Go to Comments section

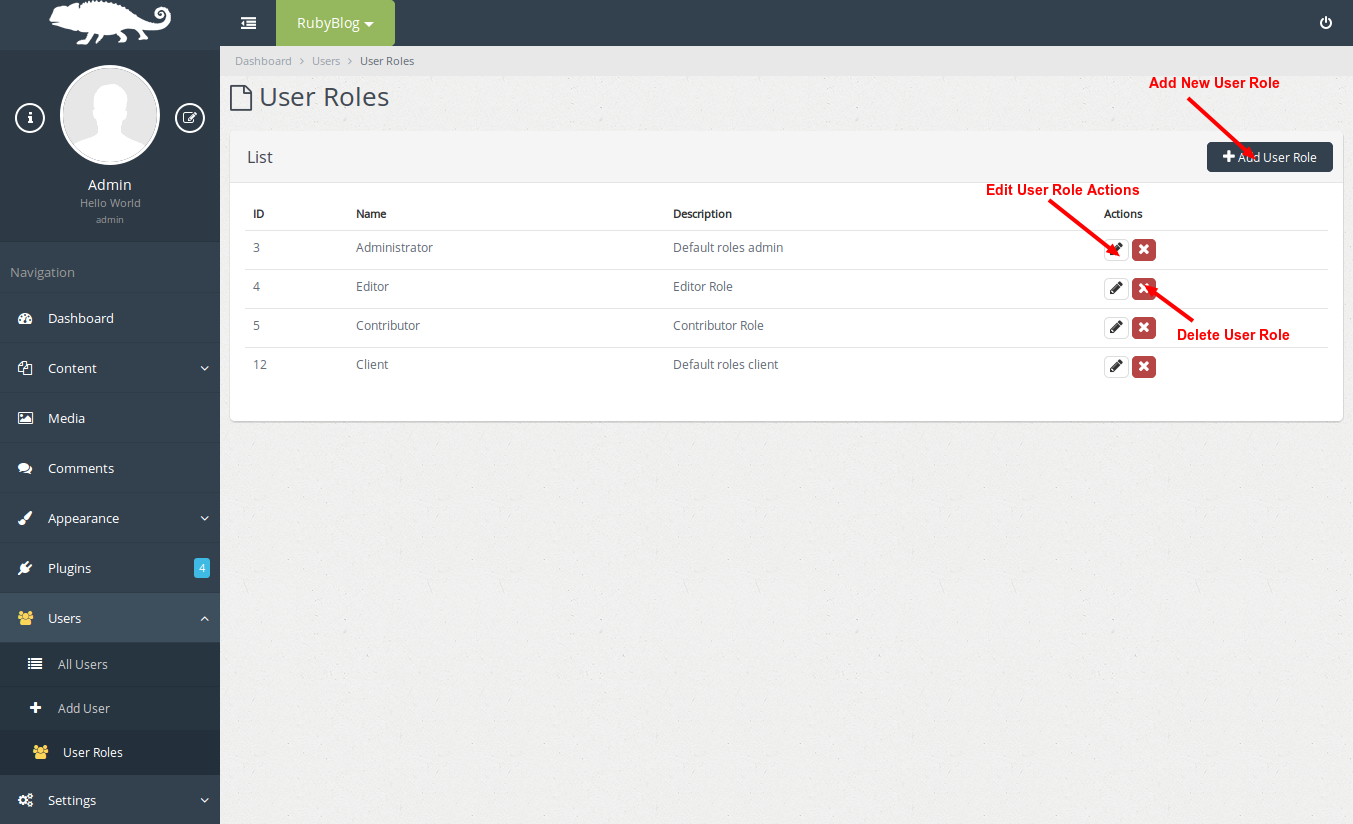click(x=80, y=468)
